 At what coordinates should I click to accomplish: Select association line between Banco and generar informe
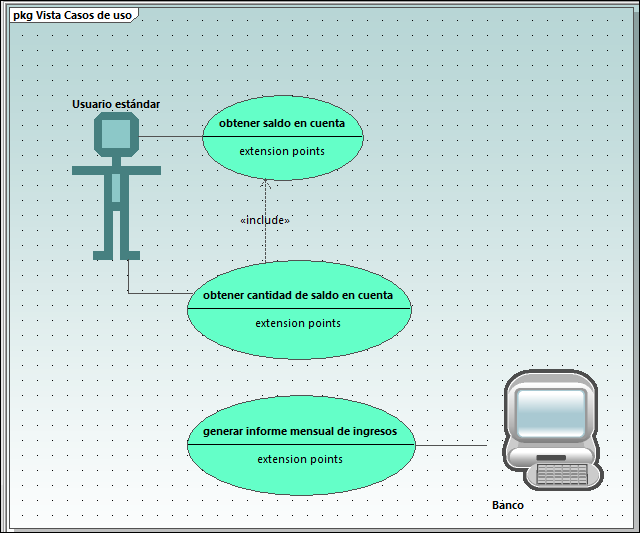point(451,445)
